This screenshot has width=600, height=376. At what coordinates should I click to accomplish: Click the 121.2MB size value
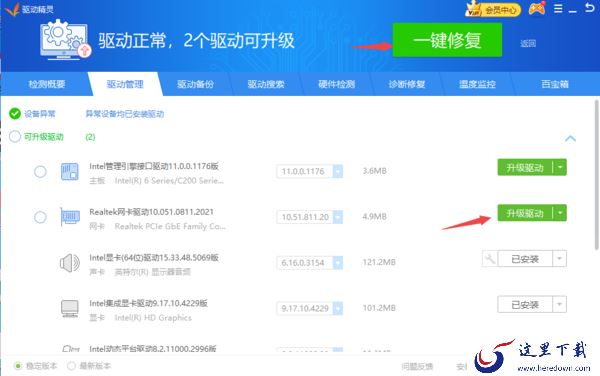[379, 262]
